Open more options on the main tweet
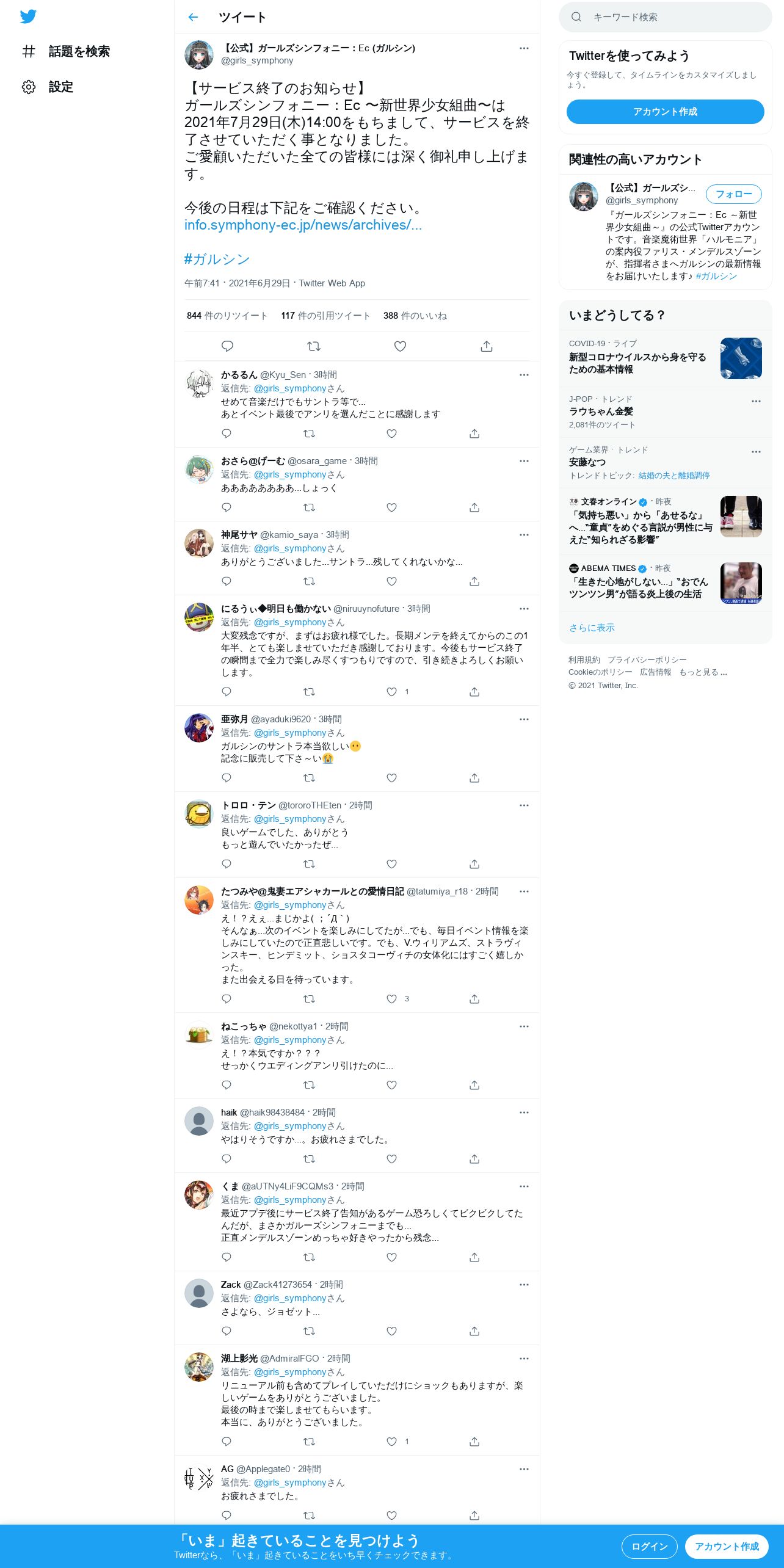 click(524, 48)
